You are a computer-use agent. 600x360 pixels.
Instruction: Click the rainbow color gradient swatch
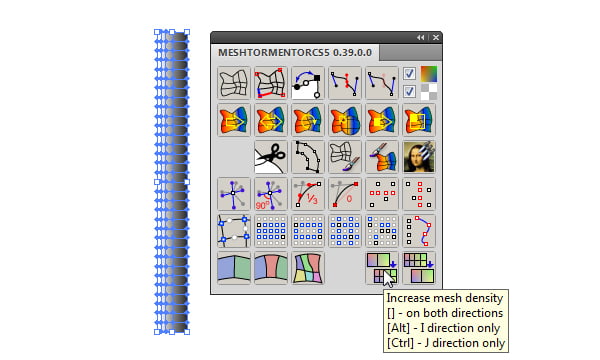coord(429,74)
